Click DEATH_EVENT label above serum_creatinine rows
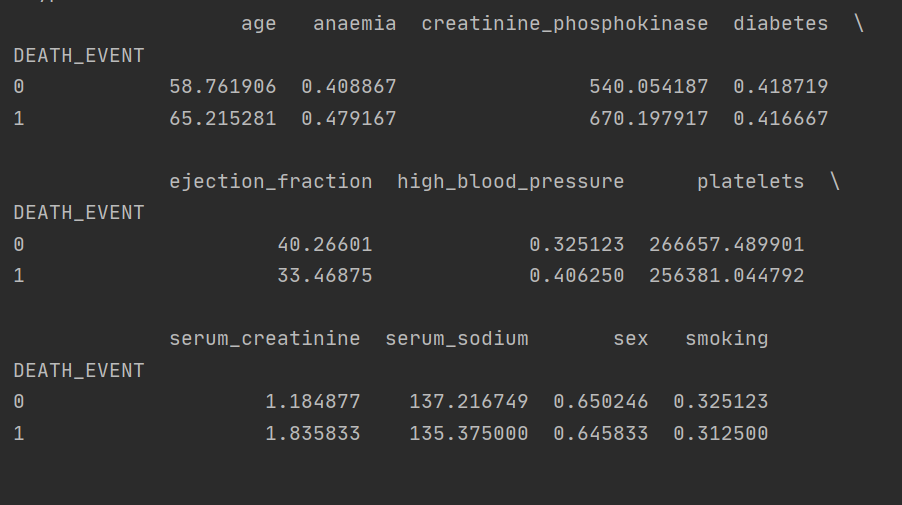Image resolution: width=902 pixels, height=505 pixels. coord(79,370)
